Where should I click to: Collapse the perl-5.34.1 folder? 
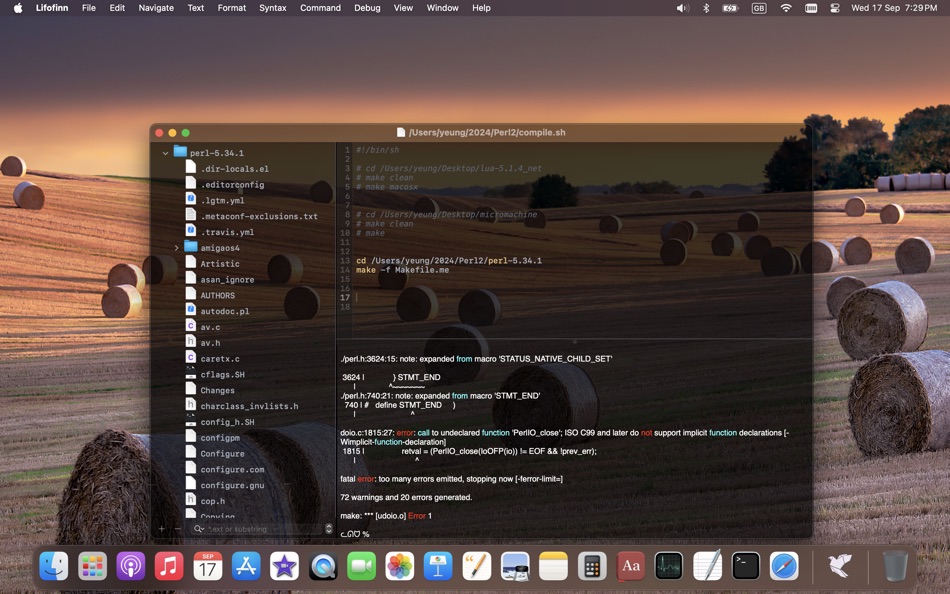[165, 153]
